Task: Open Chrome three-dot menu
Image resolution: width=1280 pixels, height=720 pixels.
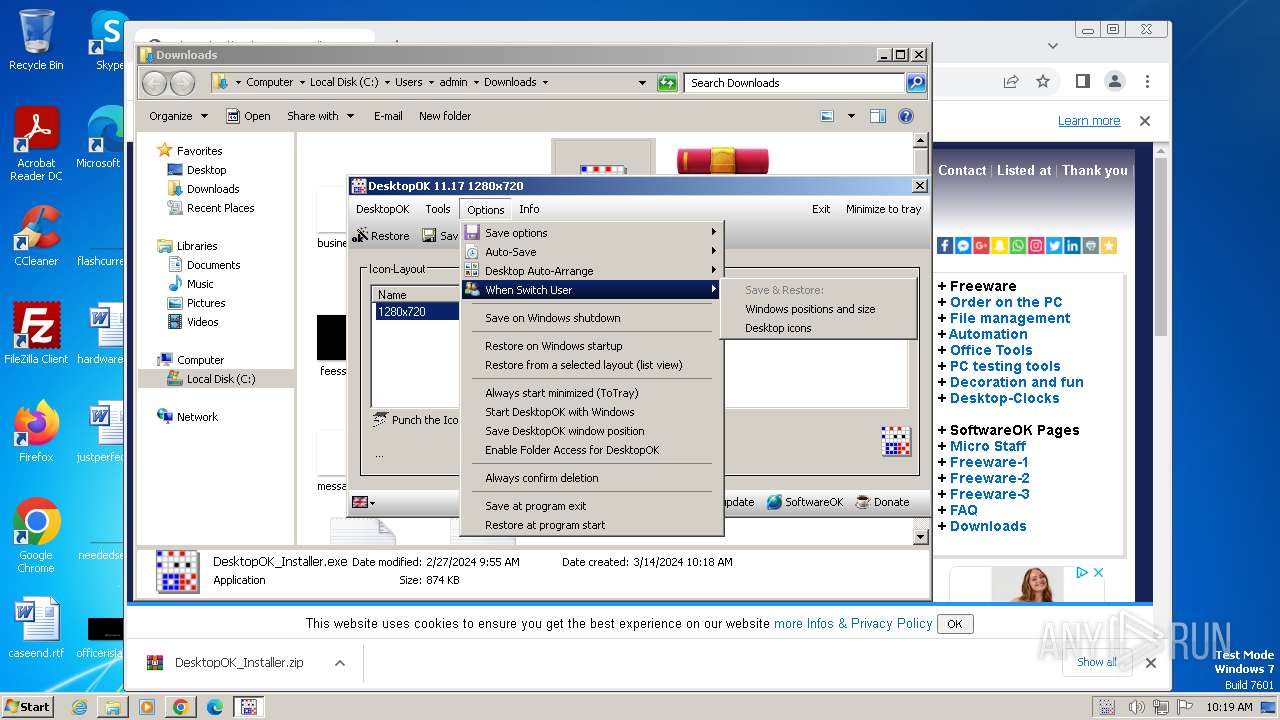Action: point(1147,81)
